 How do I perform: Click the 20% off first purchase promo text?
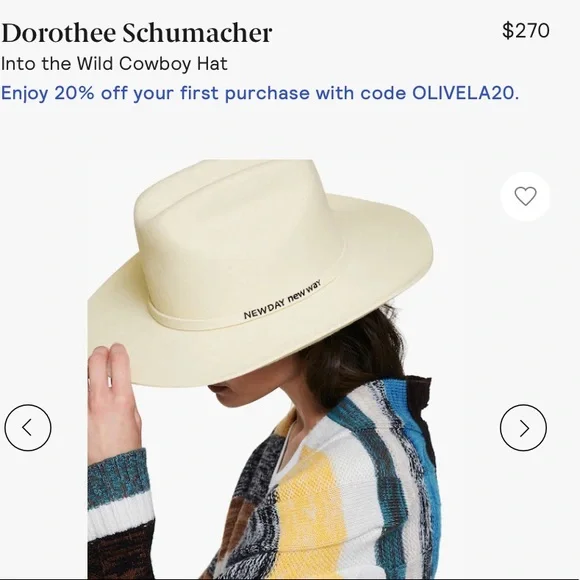tap(260, 93)
